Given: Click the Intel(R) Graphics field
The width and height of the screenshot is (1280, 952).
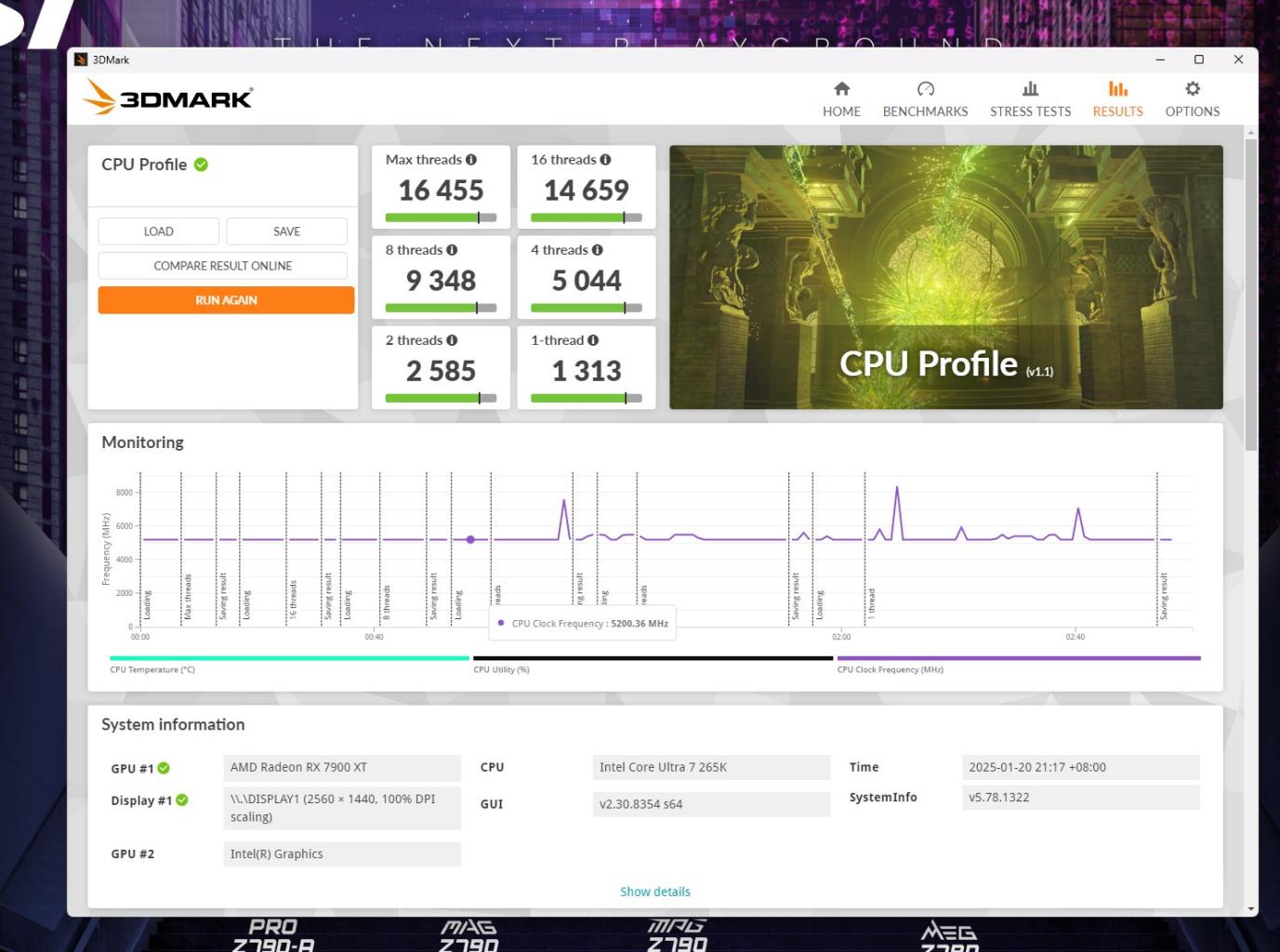Looking at the screenshot, I should click(342, 854).
